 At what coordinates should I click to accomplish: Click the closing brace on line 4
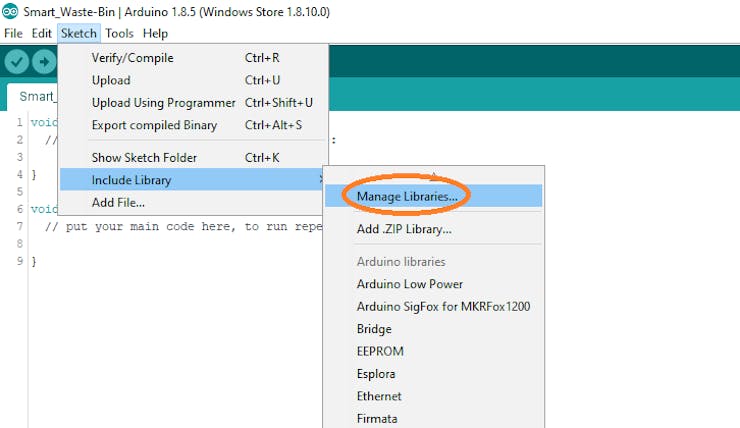click(34, 175)
